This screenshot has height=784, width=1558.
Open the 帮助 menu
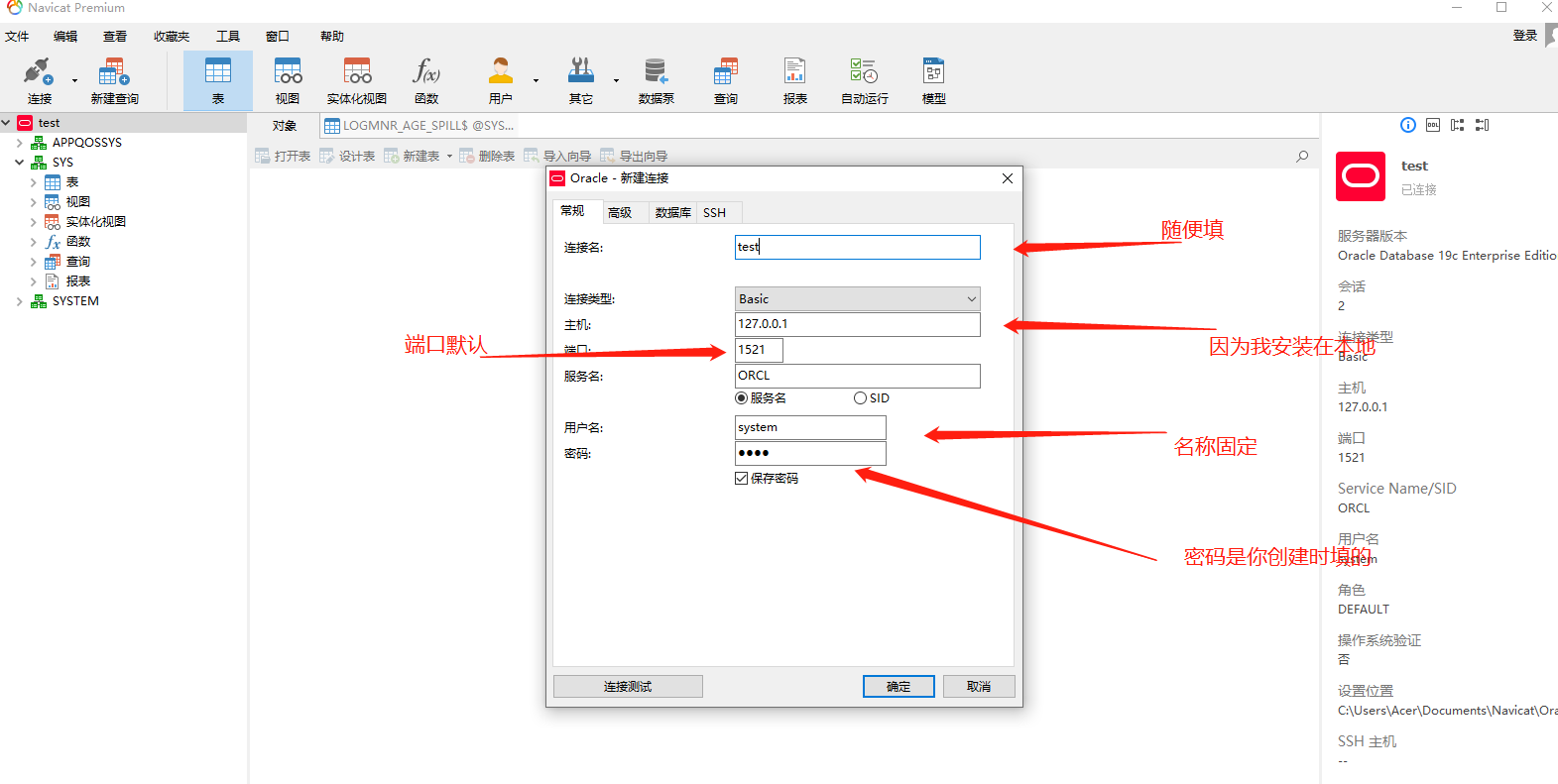click(x=332, y=37)
